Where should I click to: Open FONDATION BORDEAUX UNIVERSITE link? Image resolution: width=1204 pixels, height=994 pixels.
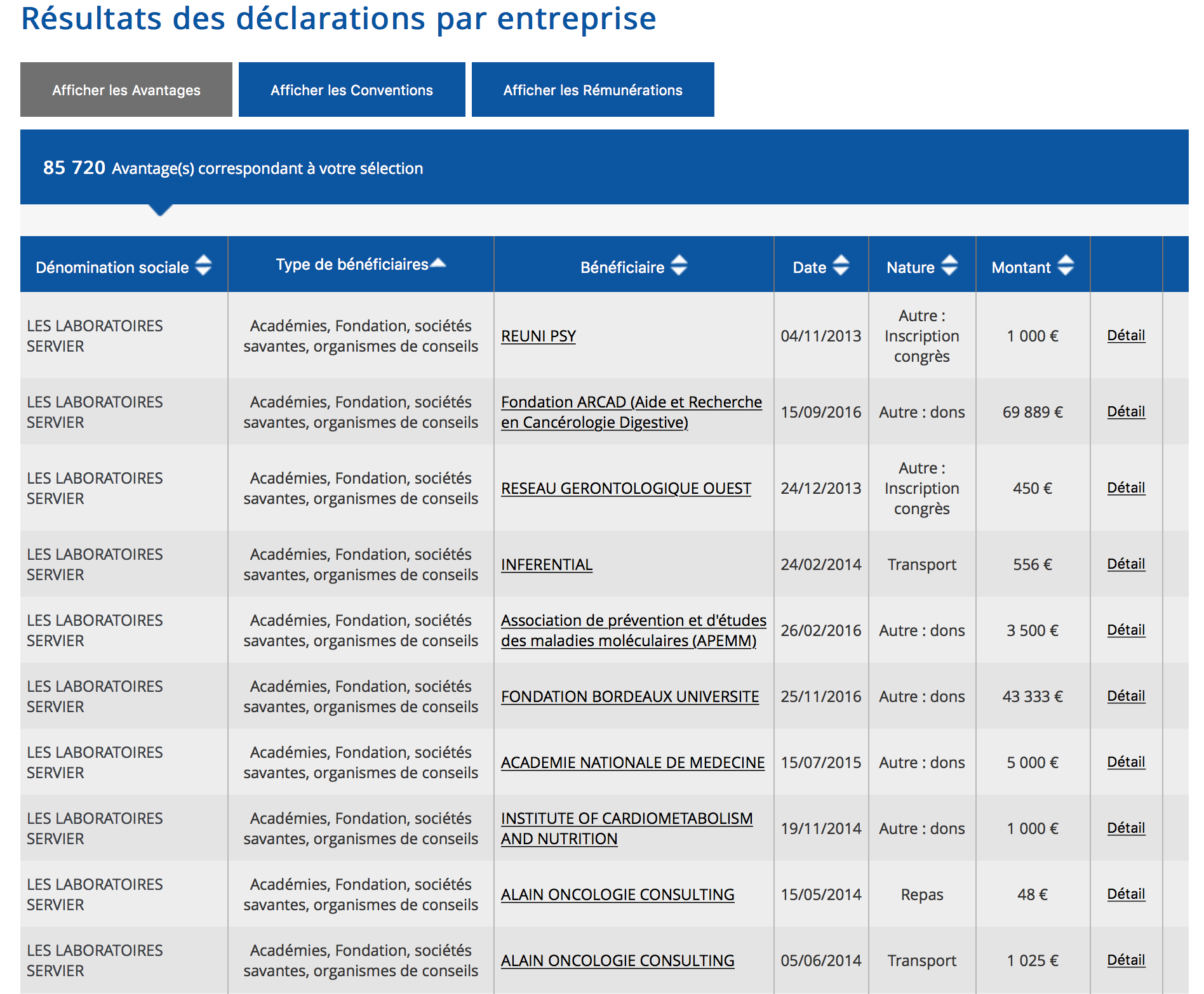(x=630, y=696)
